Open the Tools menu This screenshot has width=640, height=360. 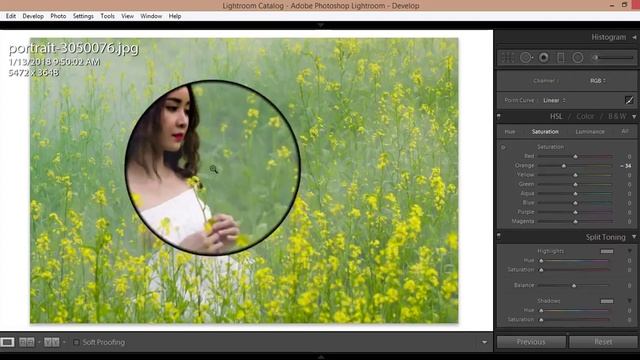click(x=107, y=16)
